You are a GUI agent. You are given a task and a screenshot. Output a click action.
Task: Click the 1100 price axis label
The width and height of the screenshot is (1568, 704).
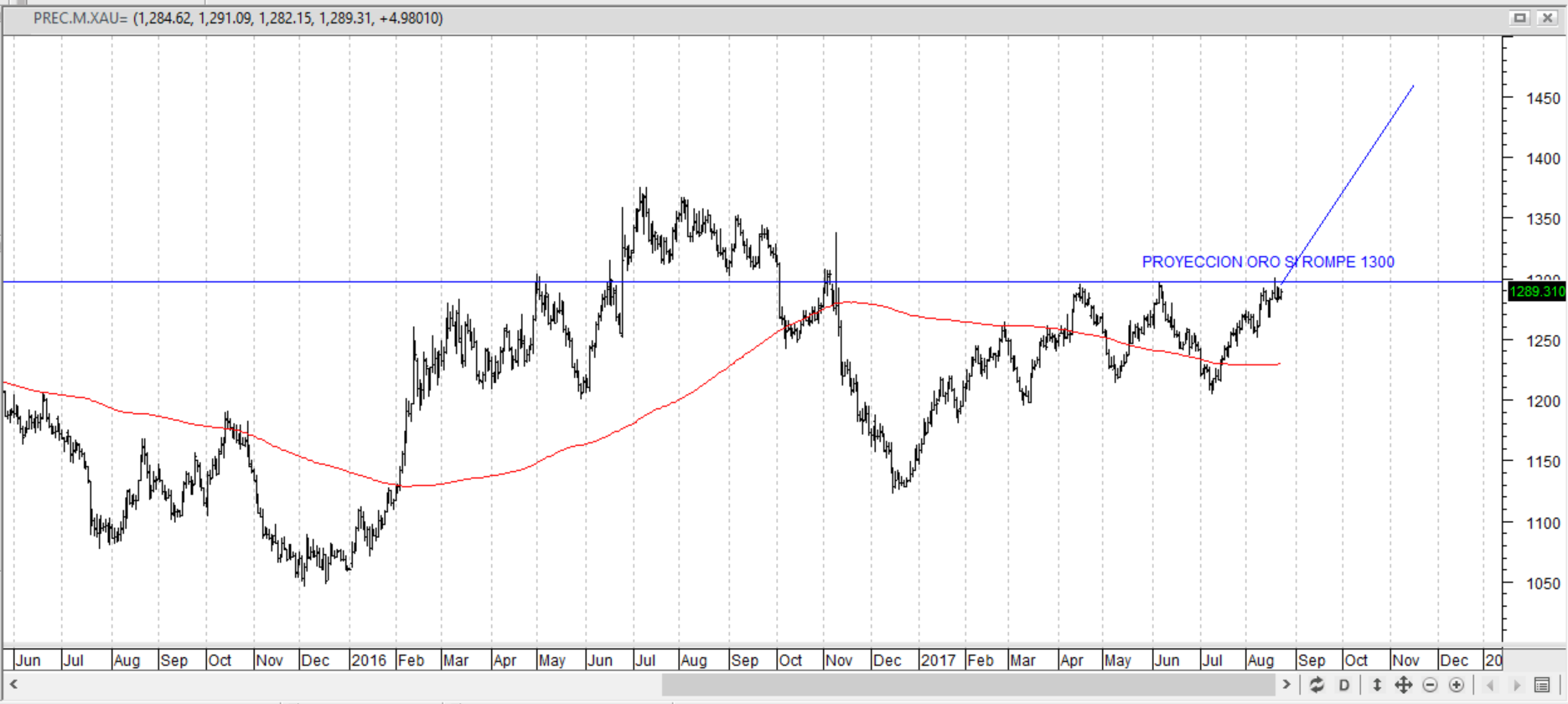pyautogui.click(x=1544, y=523)
